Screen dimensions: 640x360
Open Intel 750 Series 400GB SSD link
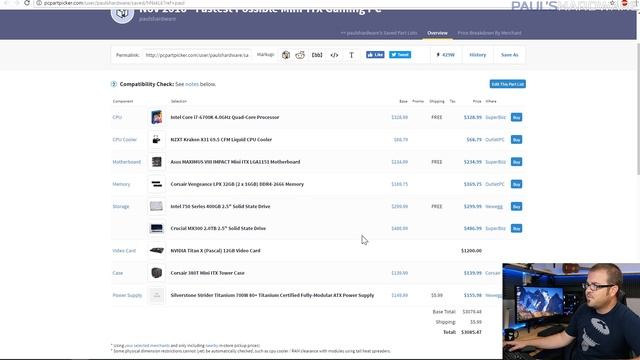[x=220, y=207]
